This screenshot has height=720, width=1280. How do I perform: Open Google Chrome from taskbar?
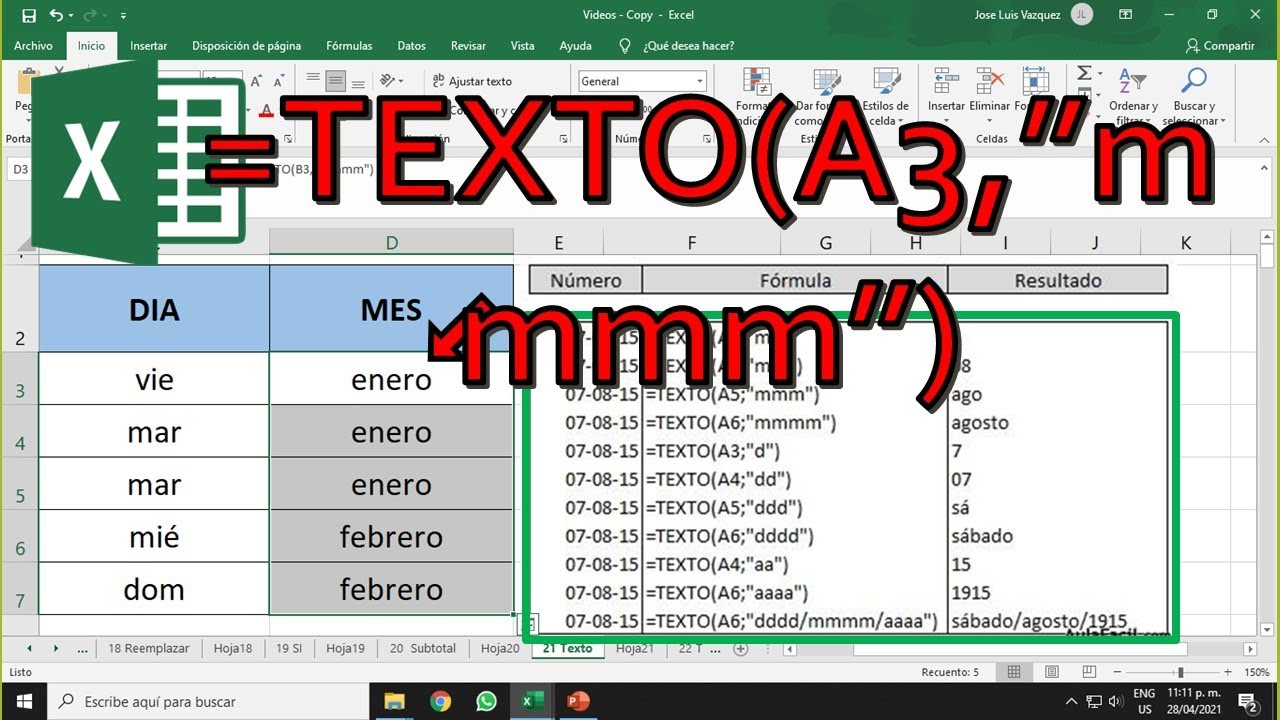[x=440, y=701]
